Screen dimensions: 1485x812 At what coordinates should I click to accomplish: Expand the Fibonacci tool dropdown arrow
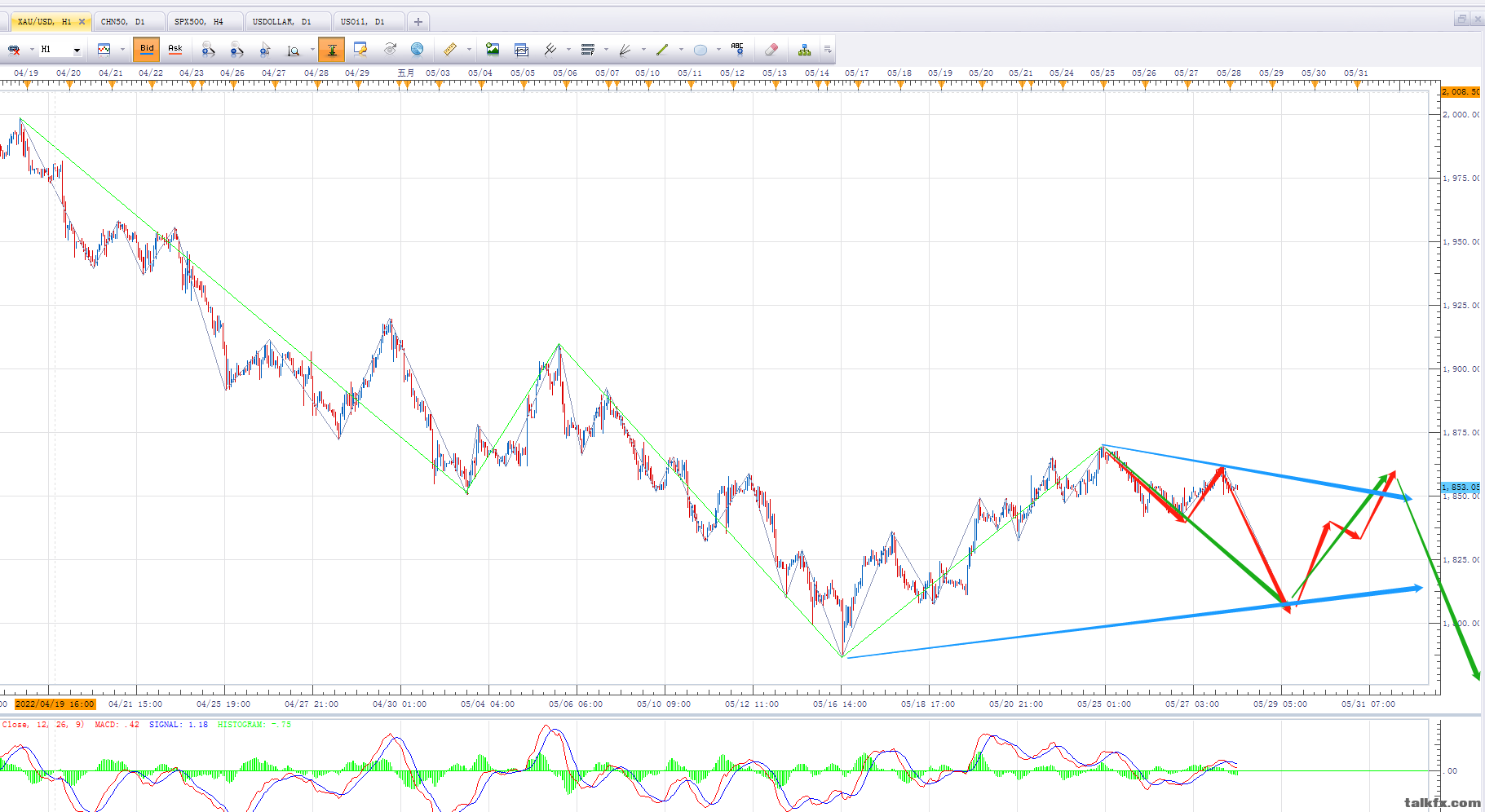606,50
